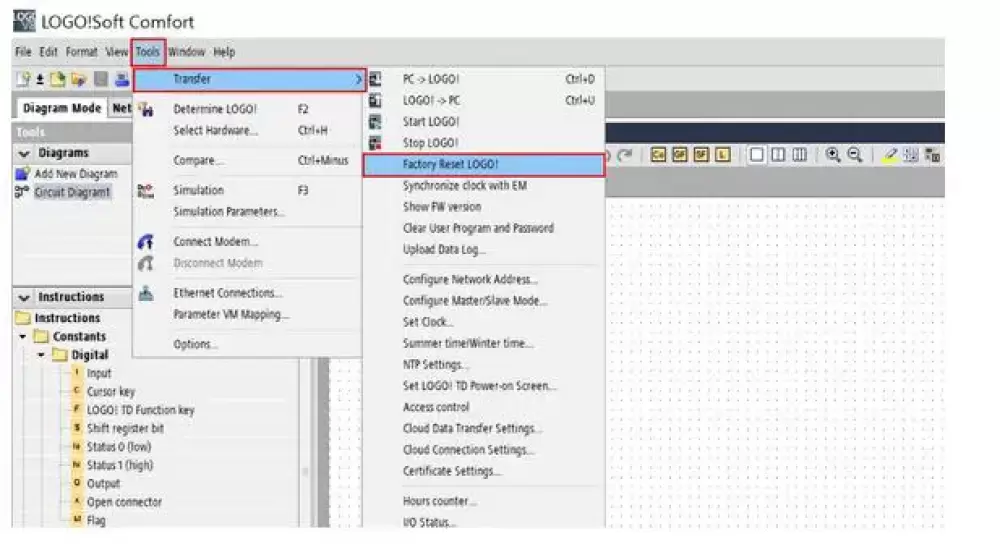Click the Determine LOGO! icon
This screenshot has height=555, width=1000.
[x=146, y=109]
